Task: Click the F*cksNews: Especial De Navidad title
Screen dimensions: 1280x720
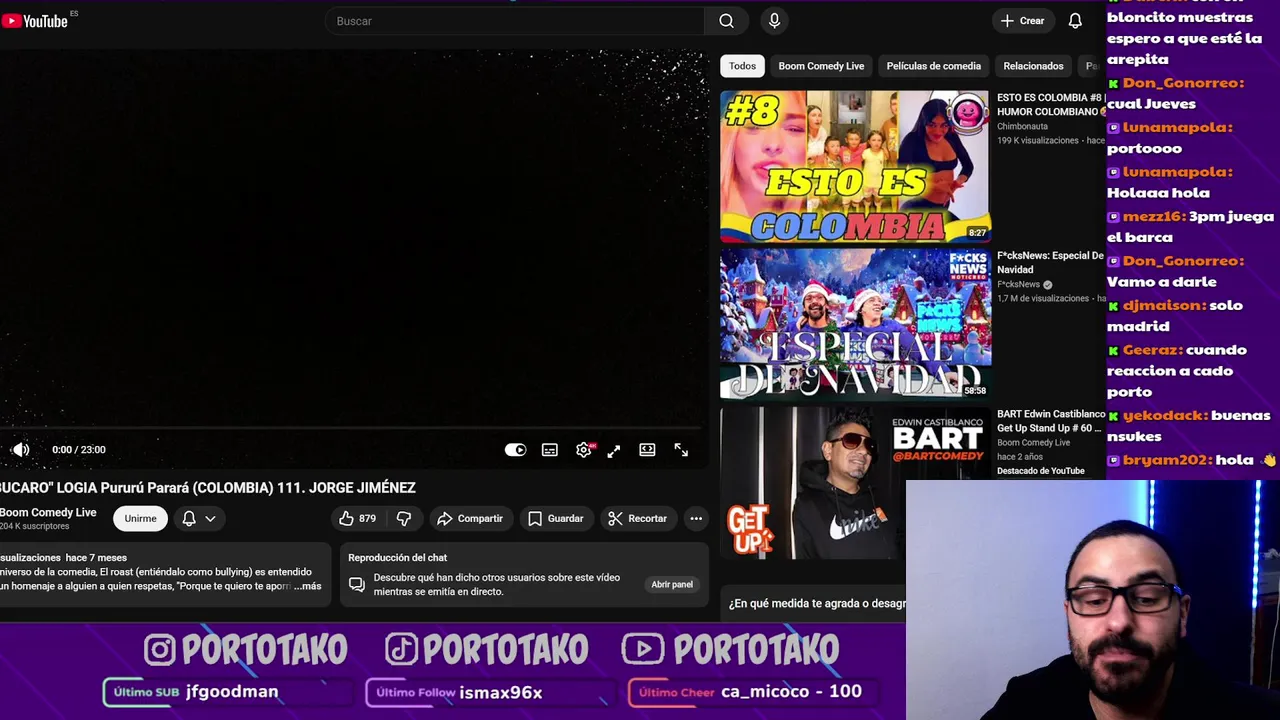Action: [x=1050, y=262]
